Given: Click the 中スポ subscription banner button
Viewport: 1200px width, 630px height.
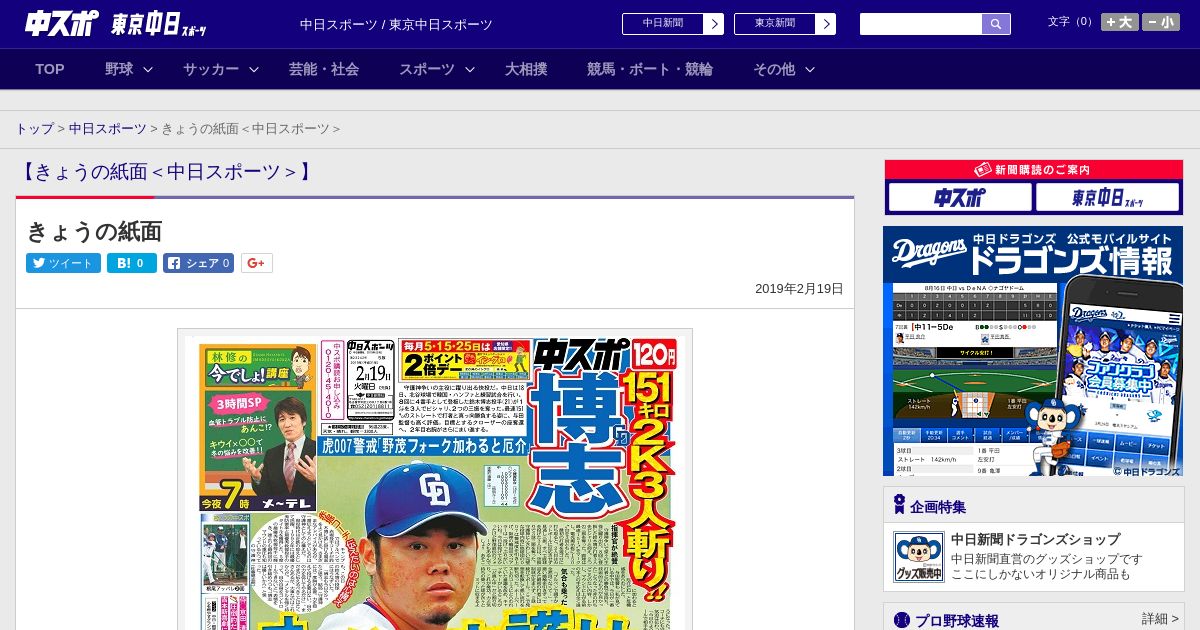Looking at the screenshot, I should click(x=960, y=197).
